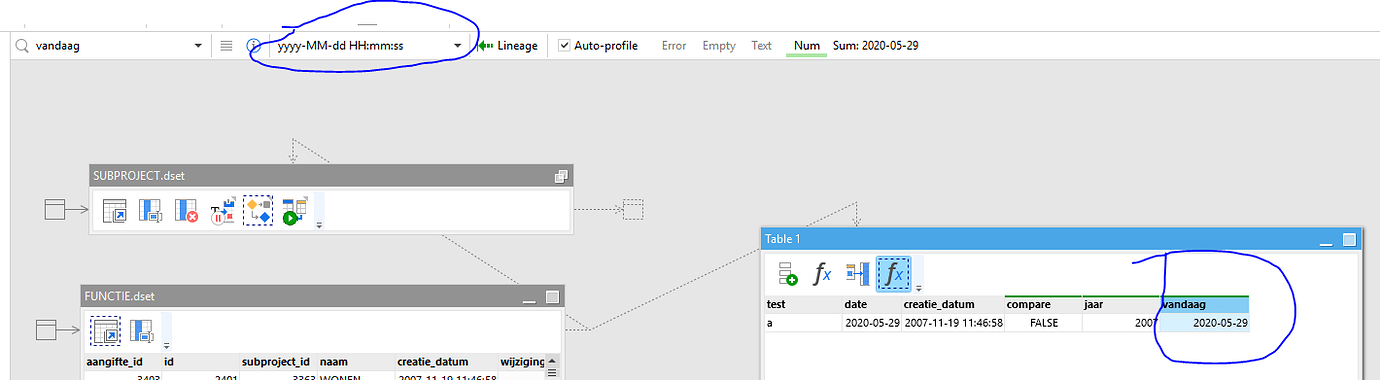Viewport: 1380px width, 380px height.
Task: Click the wijziging column header
Action: 522,362
